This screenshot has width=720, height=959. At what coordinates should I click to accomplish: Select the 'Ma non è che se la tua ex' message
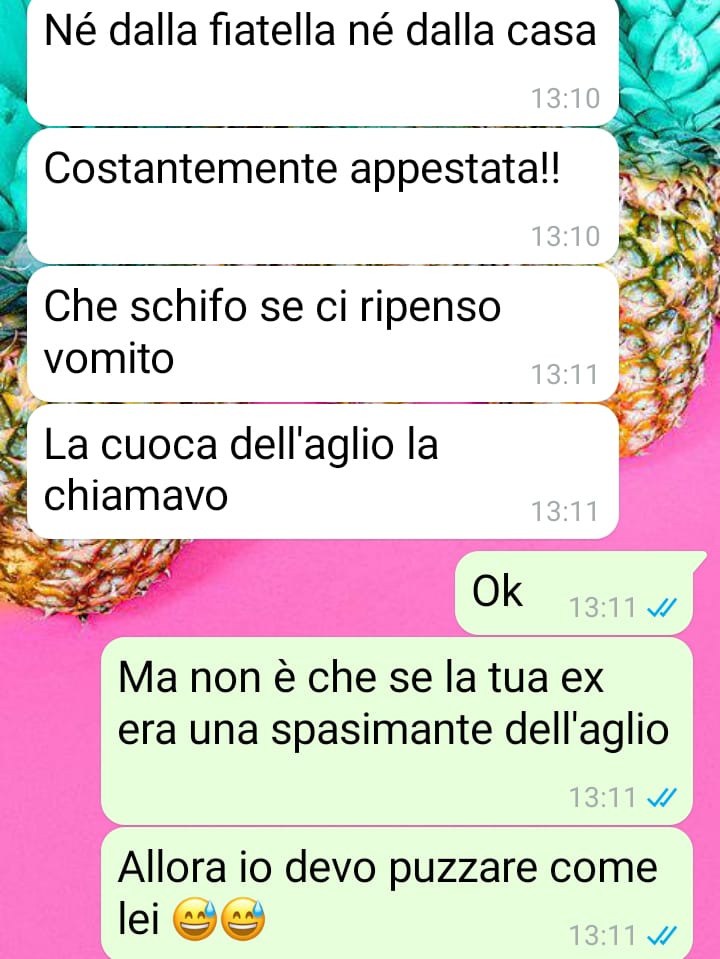(x=396, y=730)
